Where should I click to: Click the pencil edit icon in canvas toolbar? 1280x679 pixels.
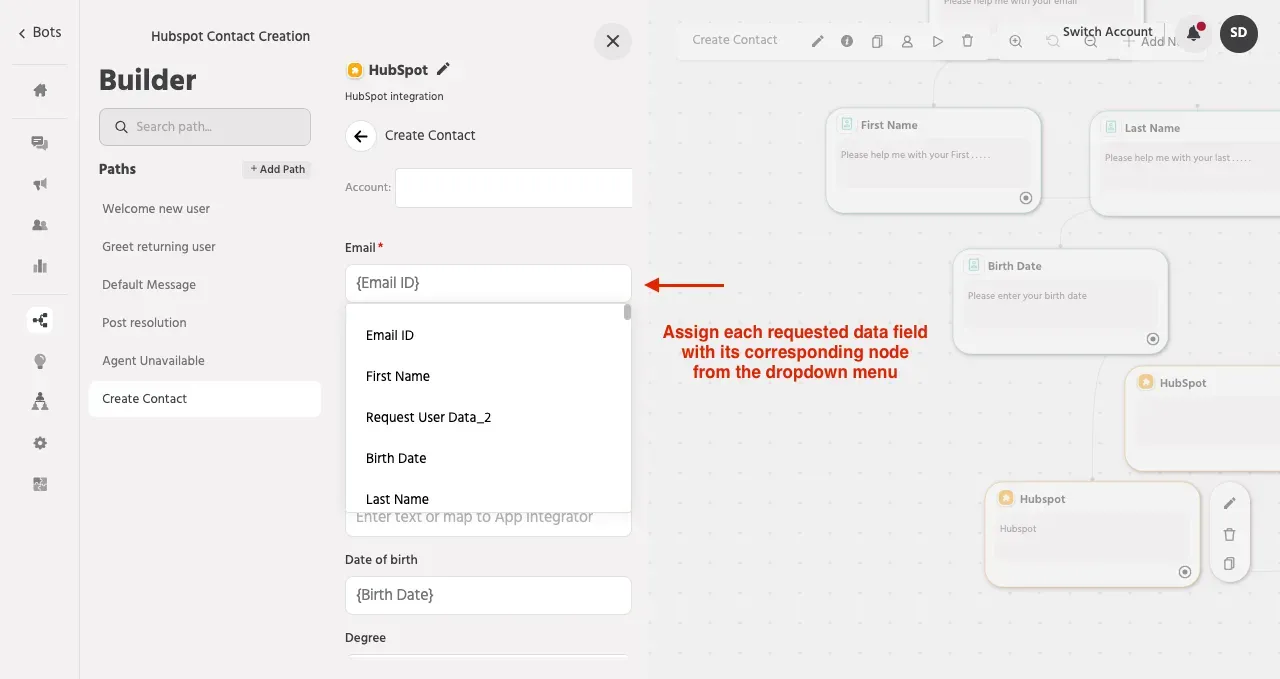tap(818, 41)
